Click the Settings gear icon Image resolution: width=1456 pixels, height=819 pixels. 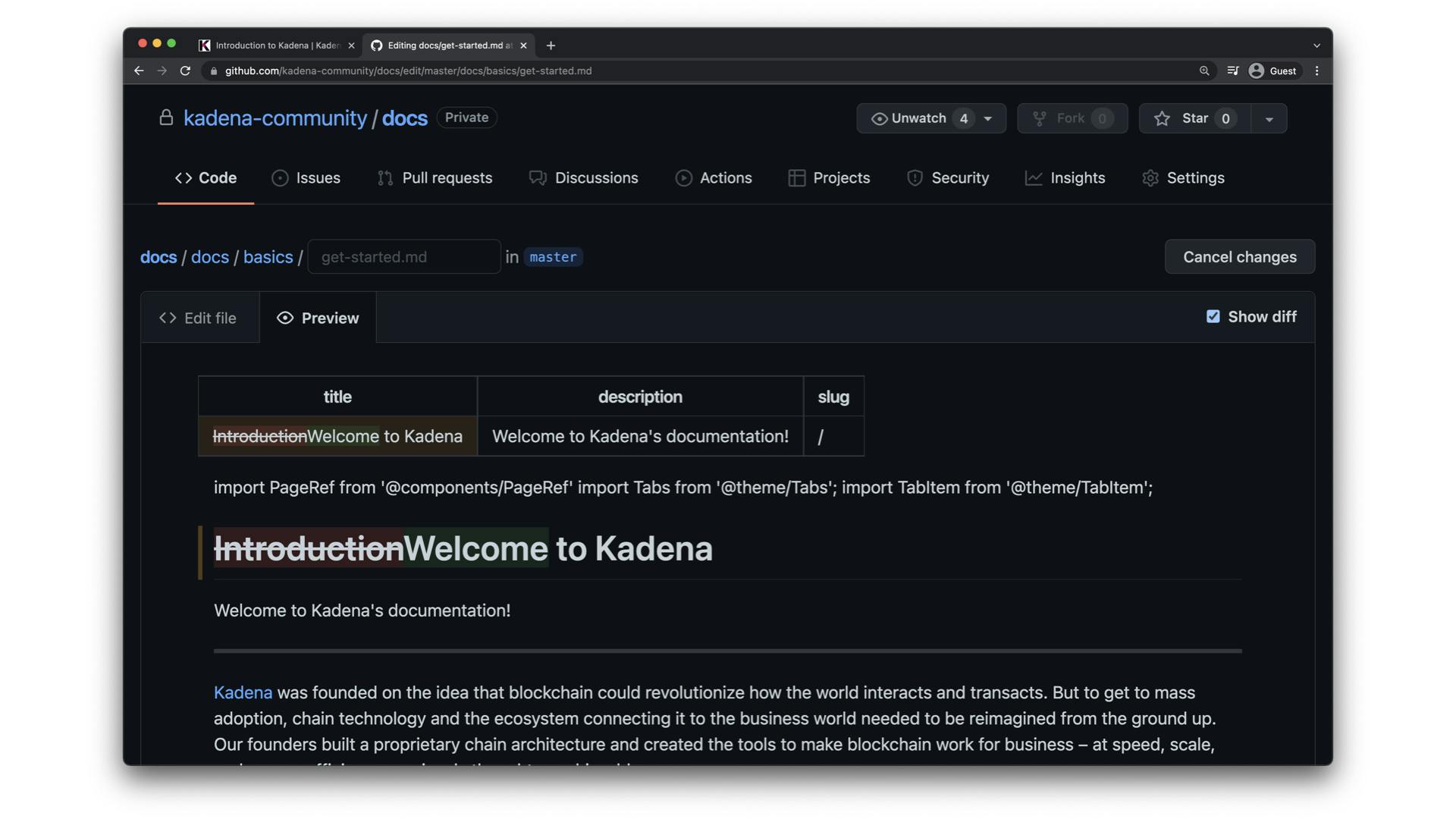point(1148,179)
